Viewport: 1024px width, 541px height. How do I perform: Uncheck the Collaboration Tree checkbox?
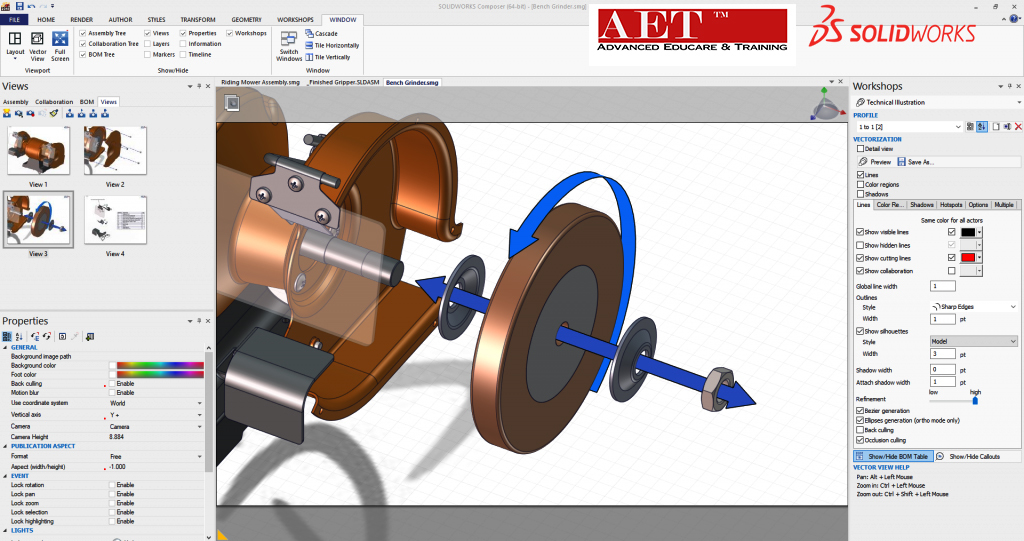(x=83, y=44)
